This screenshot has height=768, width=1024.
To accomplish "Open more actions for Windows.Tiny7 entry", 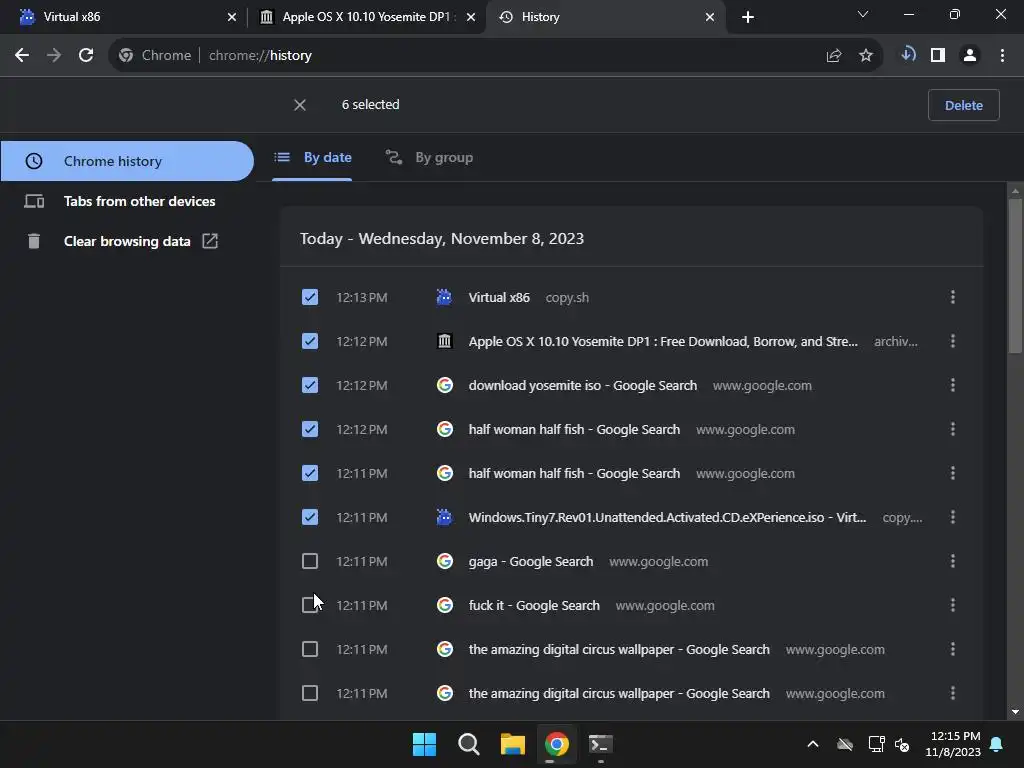I will tap(953, 517).
